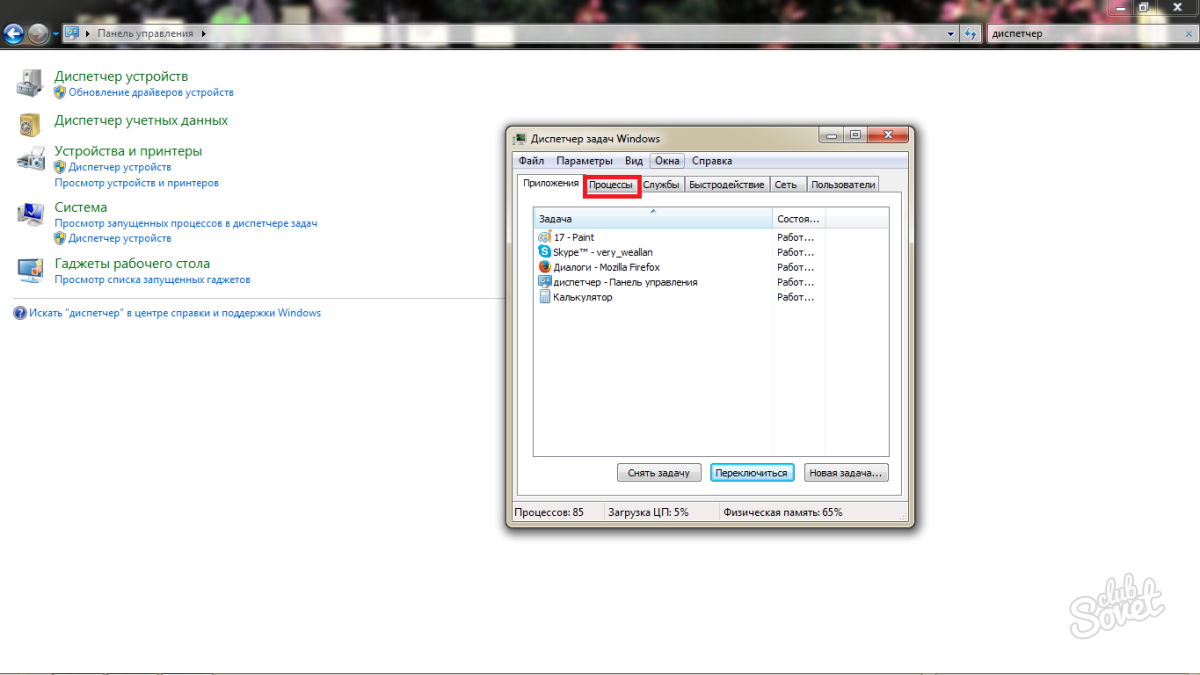Click the Система computer icon
Image resolution: width=1200 pixels, height=675 pixels.
pyautogui.click(x=31, y=215)
